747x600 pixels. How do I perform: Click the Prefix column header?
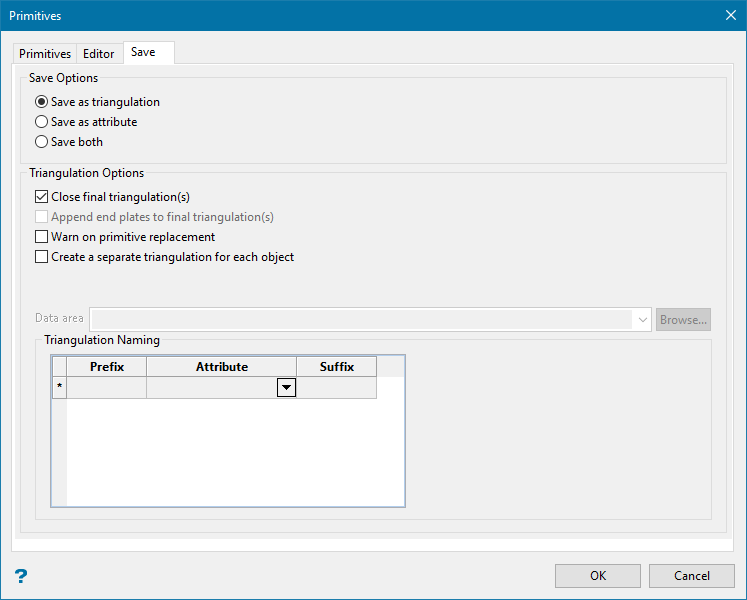pyautogui.click(x=107, y=366)
